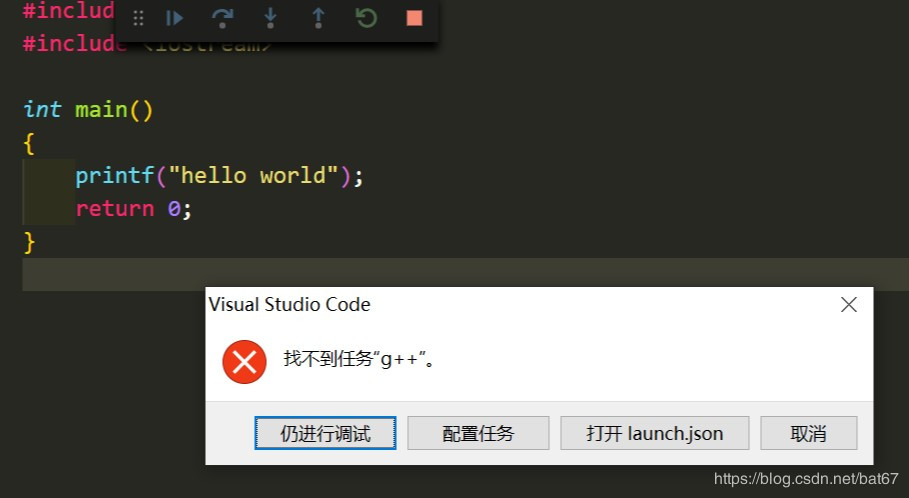This screenshot has height=498, width=909.
Task: Step out with the up arrow icon
Action: coord(318,19)
